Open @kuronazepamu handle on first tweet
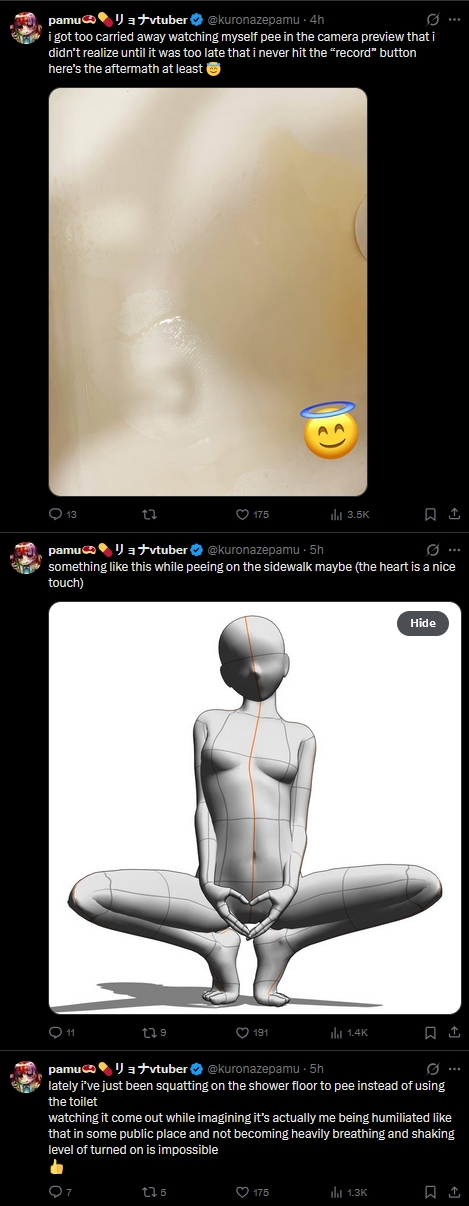 253,19
